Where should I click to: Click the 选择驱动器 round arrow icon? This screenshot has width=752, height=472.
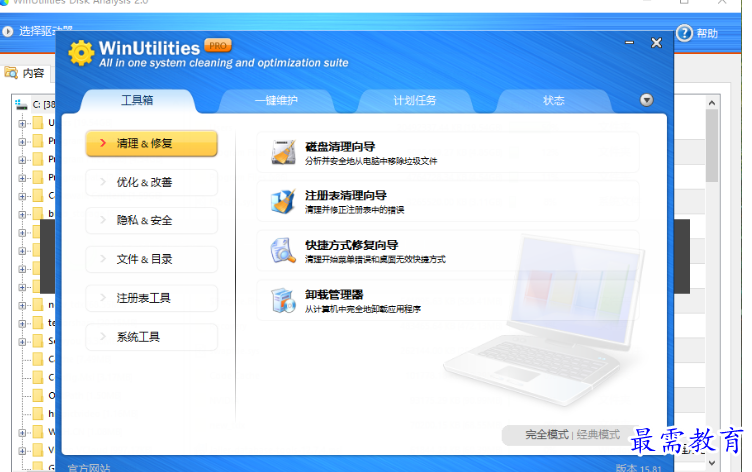7,32
